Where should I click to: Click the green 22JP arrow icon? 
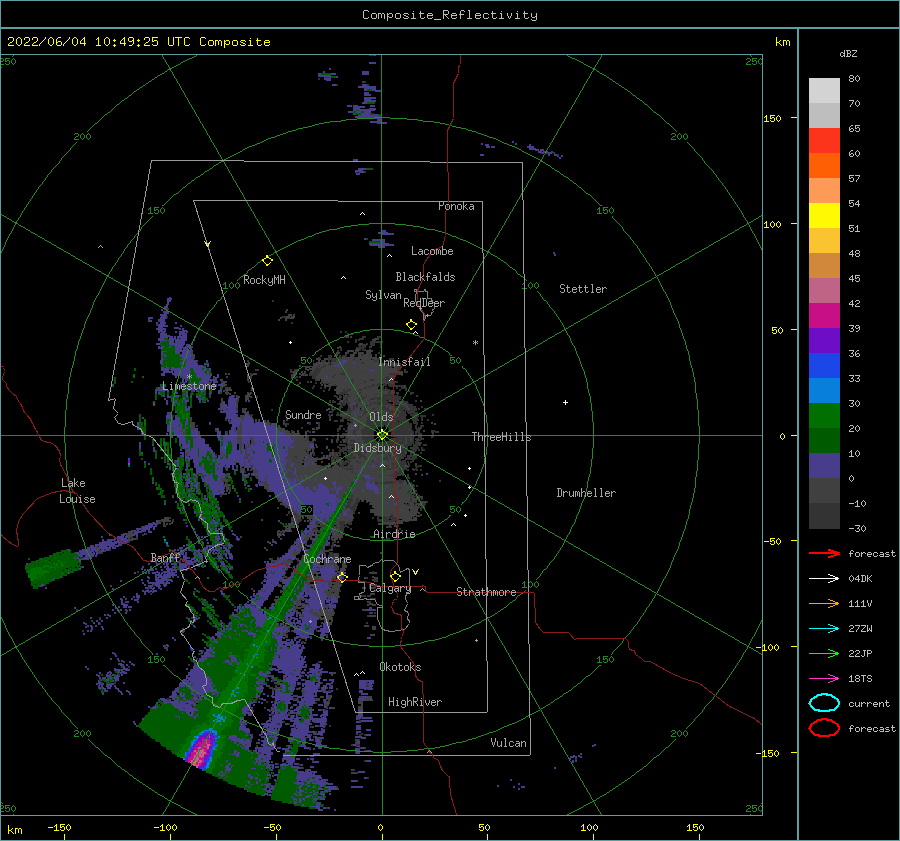pyautogui.click(x=824, y=653)
